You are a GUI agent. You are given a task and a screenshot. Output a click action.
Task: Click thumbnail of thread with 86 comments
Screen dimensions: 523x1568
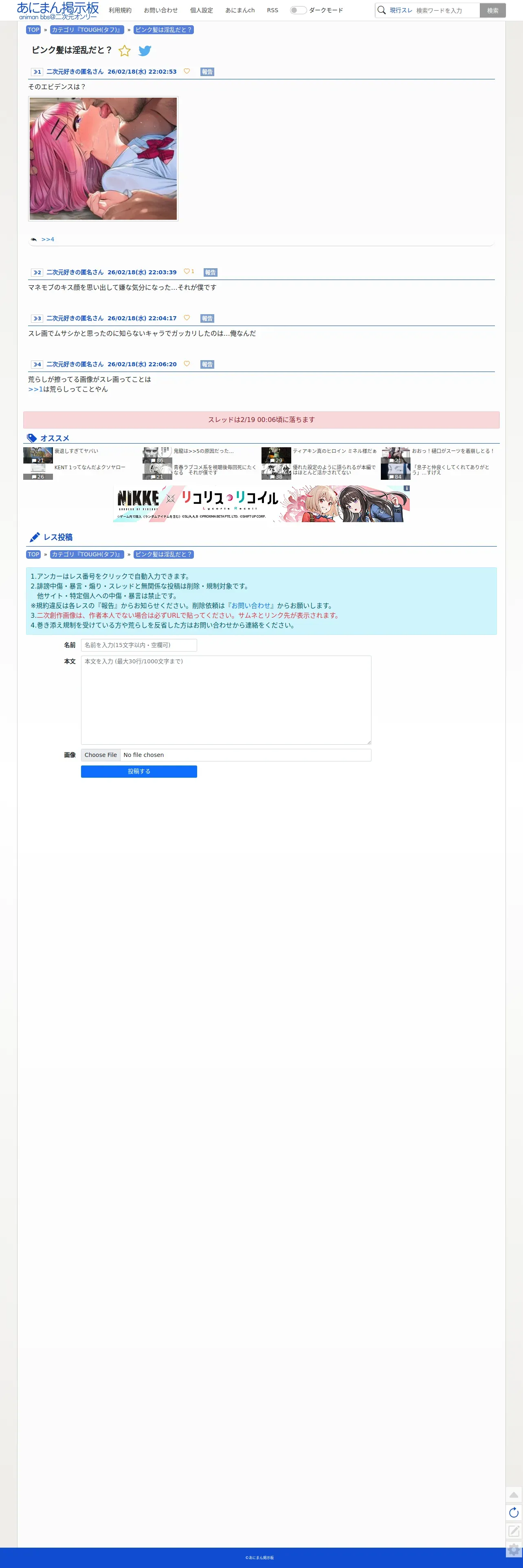click(x=157, y=455)
